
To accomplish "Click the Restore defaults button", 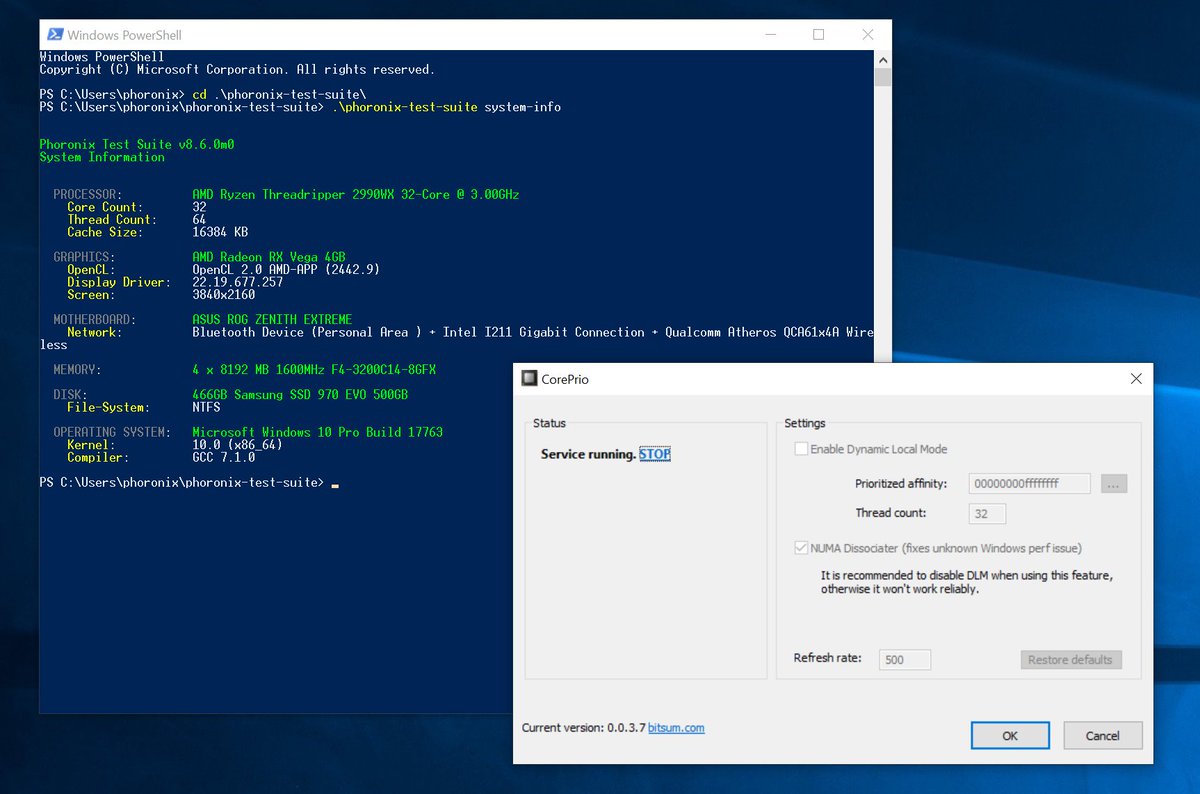I will (1070, 660).
